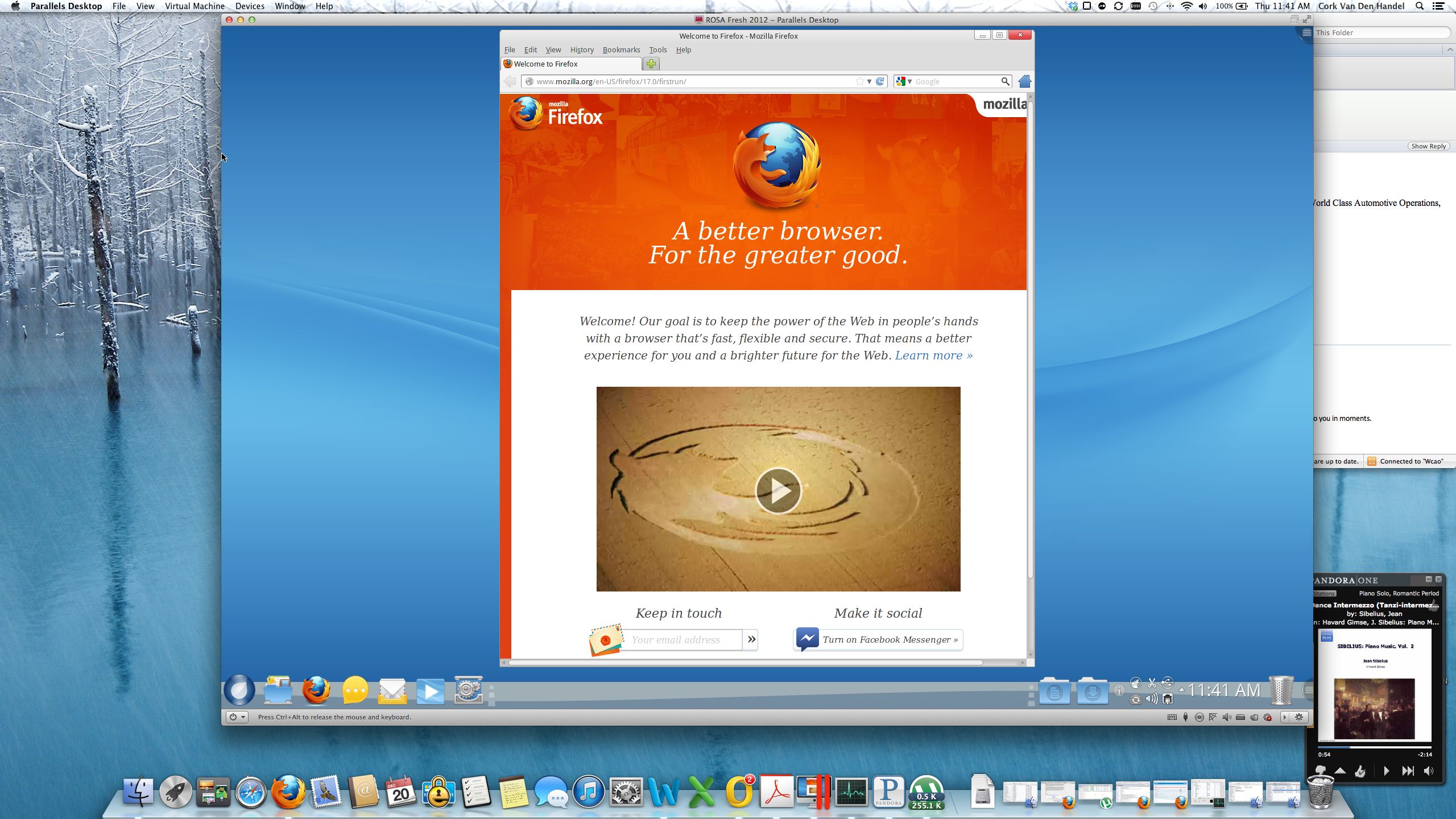This screenshot has height=819, width=1456.
Task: Open the search engine dropdown arrow
Action: point(910,82)
